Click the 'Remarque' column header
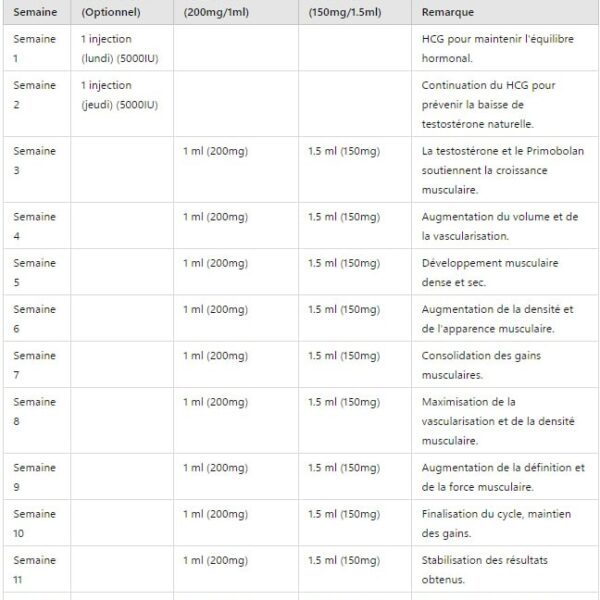The height and width of the screenshot is (600, 600). click(x=448, y=12)
